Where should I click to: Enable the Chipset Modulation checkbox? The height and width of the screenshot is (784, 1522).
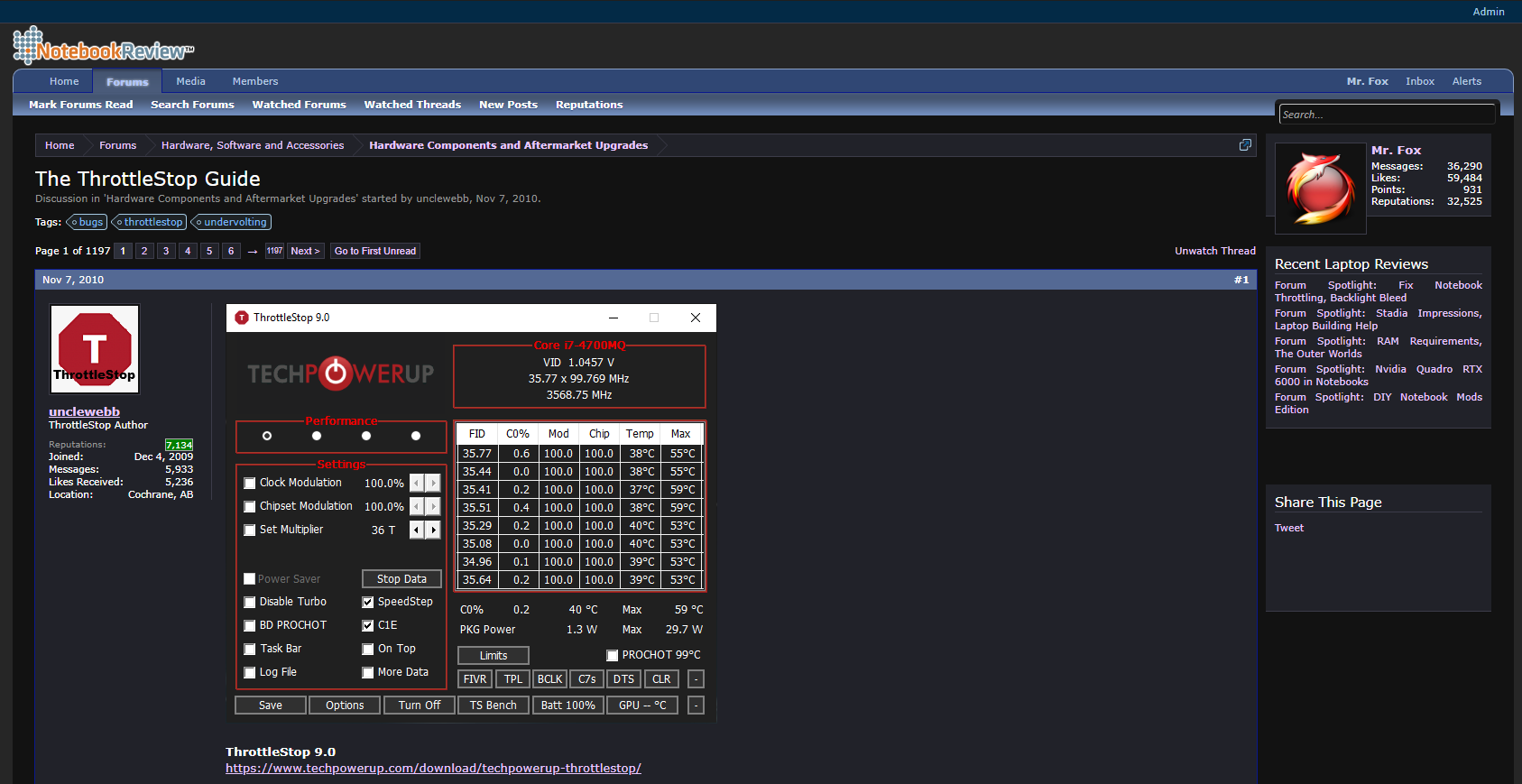250,507
